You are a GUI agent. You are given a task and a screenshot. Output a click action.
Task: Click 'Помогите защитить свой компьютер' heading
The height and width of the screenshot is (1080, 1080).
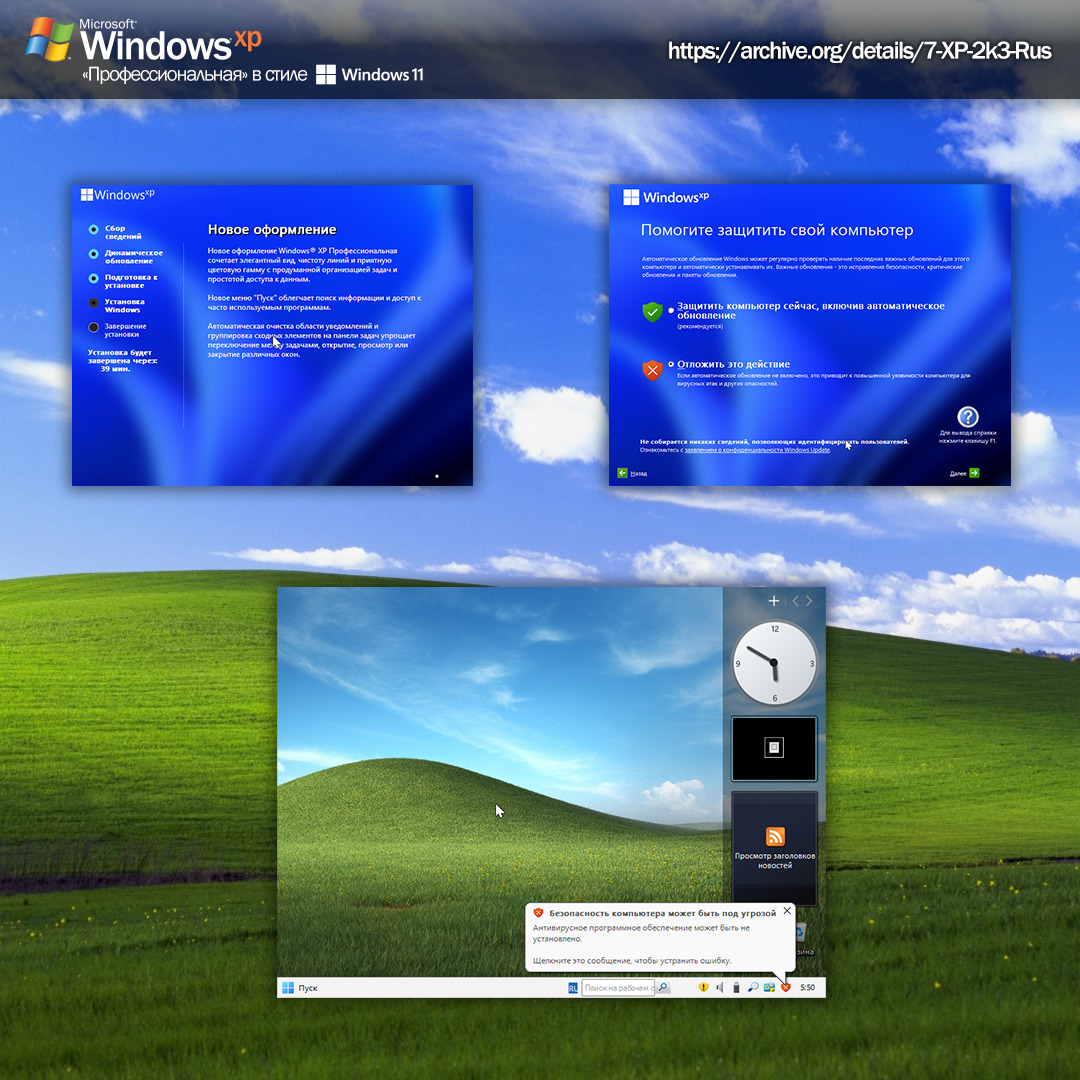pyautogui.click(x=777, y=230)
